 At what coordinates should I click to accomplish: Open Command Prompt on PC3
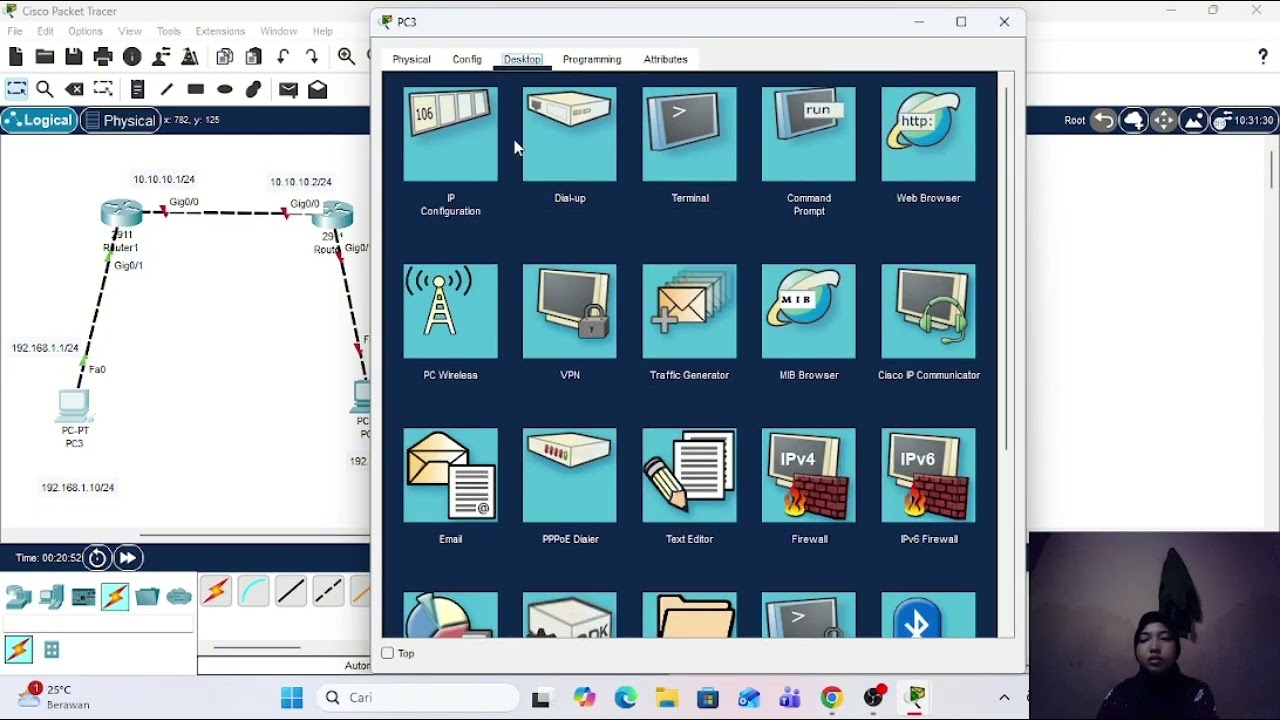pyautogui.click(x=809, y=134)
